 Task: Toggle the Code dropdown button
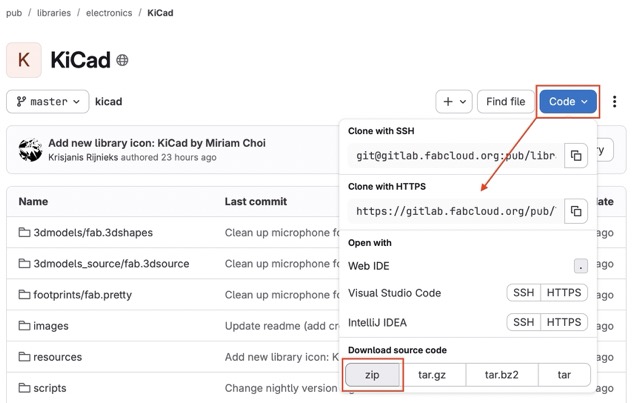point(568,101)
